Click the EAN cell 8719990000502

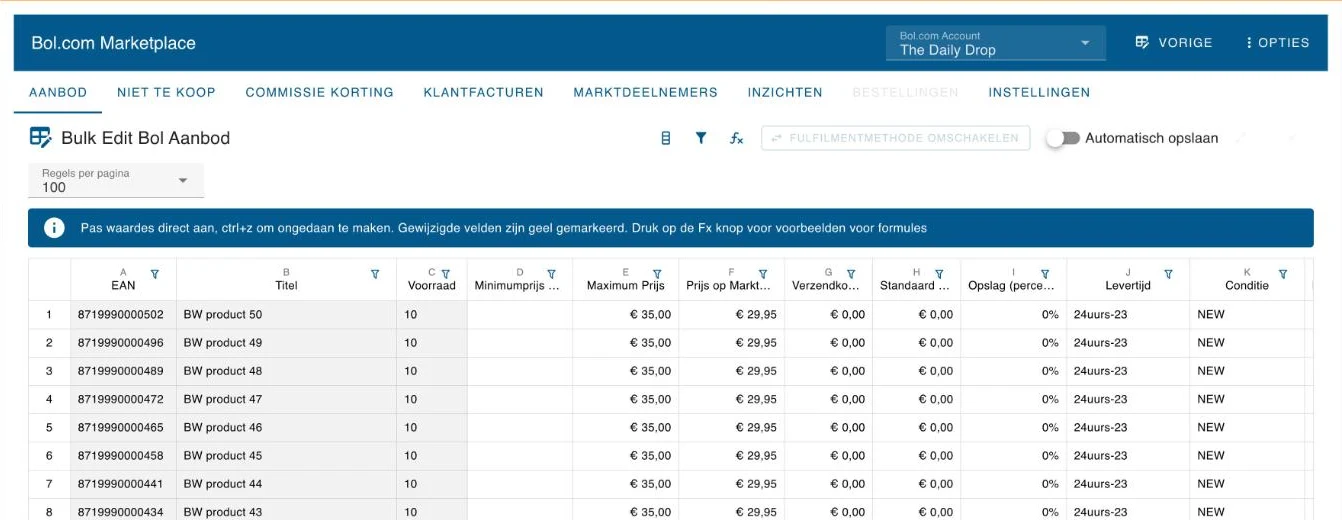(123, 314)
